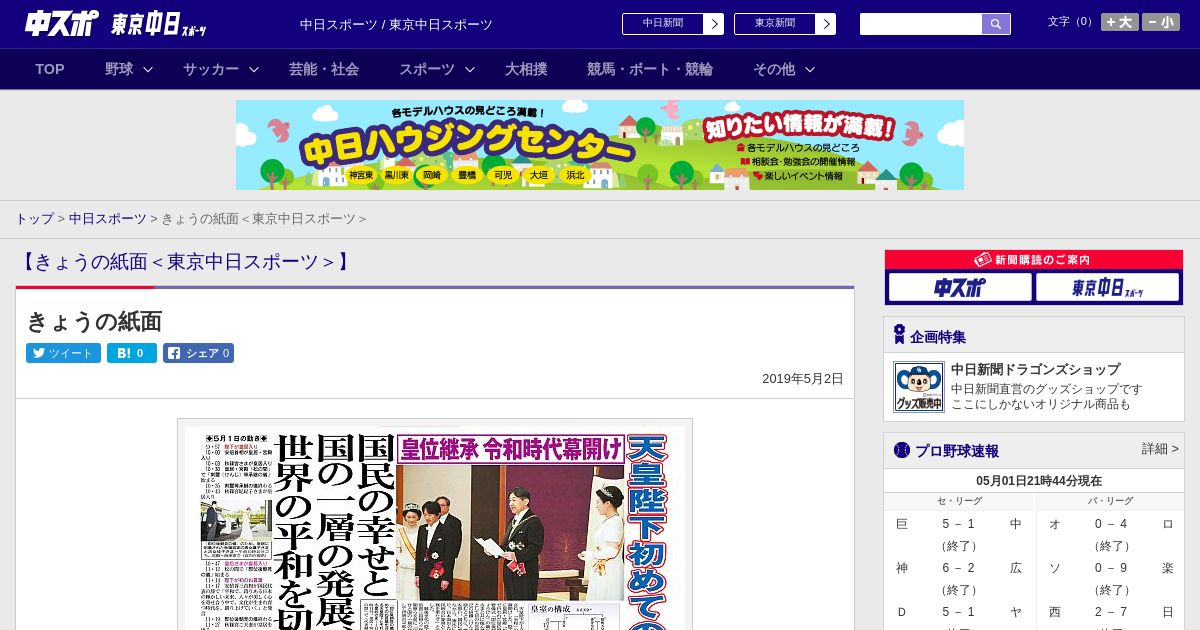Click the 中日ハウジングセンター banner ad

[x=600, y=145]
